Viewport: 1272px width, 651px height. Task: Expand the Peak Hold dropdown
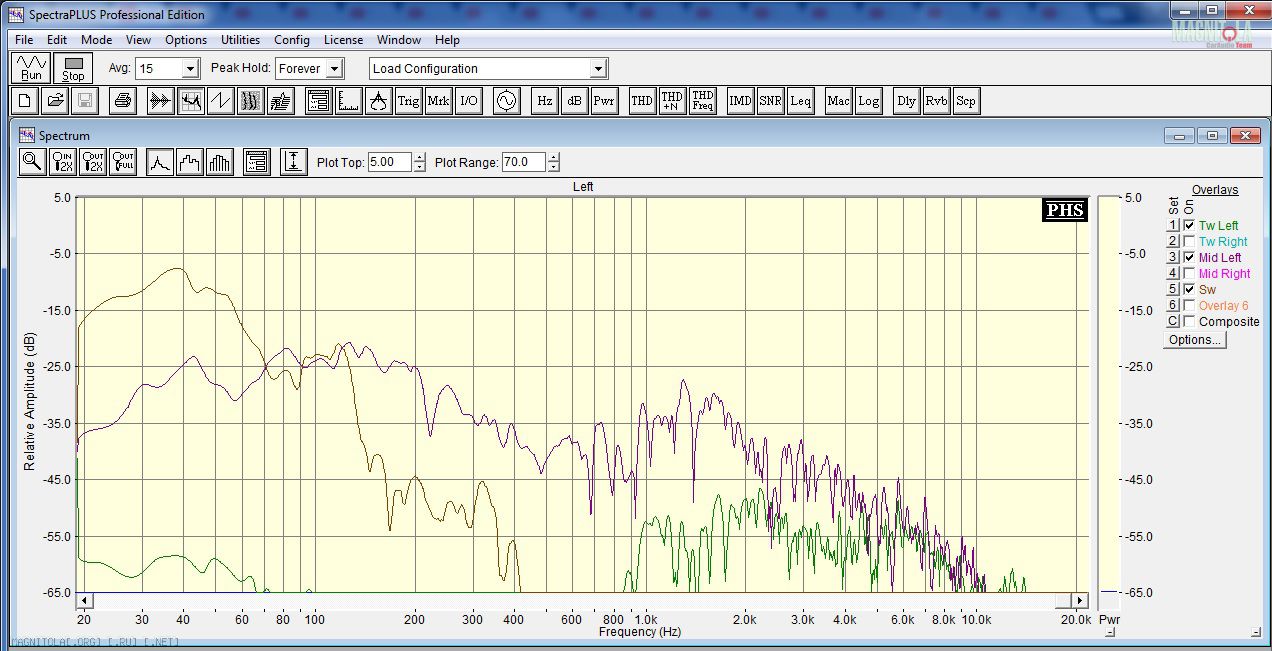coord(334,69)
